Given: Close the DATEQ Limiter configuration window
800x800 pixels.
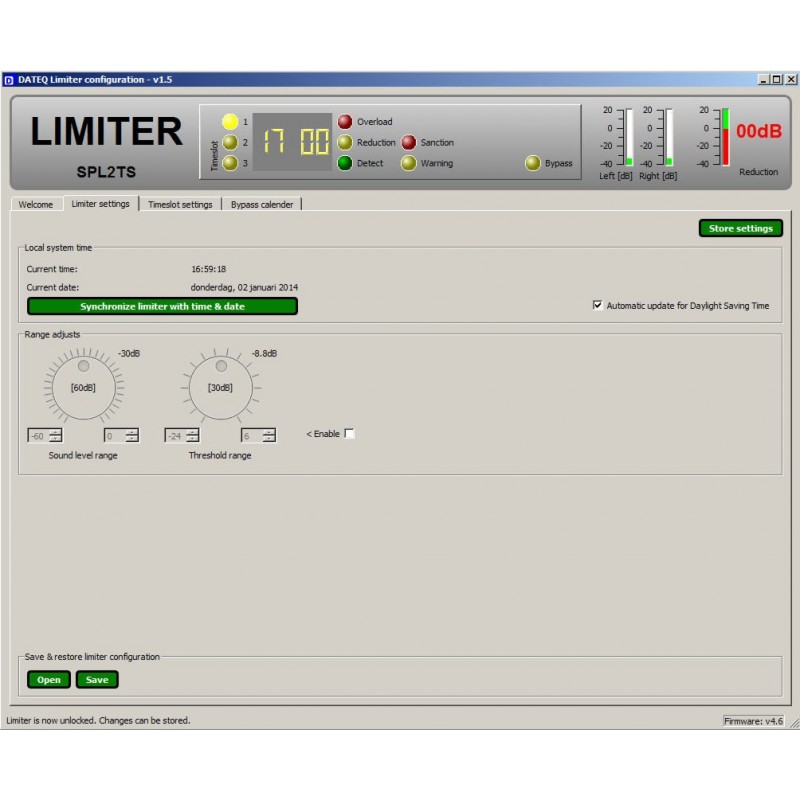Looking at the screenshot, I should (x=791, y=80).
